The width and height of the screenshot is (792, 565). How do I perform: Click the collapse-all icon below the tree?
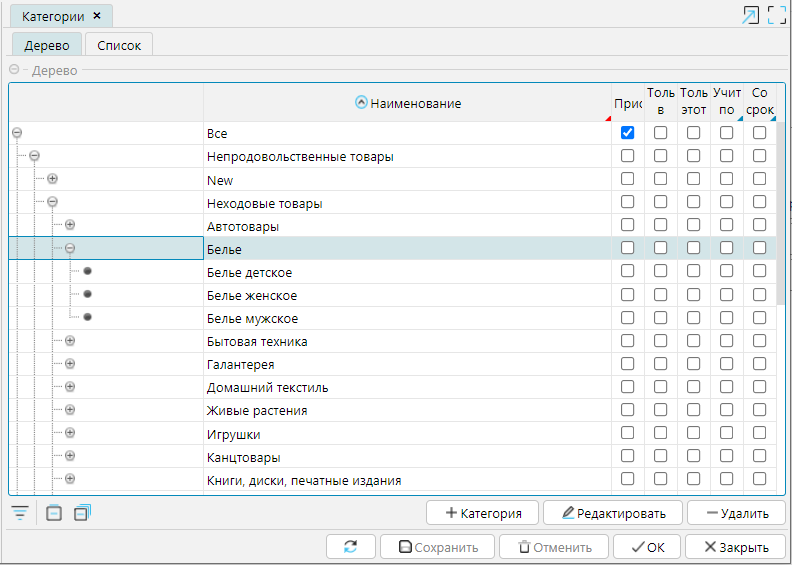coord(54,513)
